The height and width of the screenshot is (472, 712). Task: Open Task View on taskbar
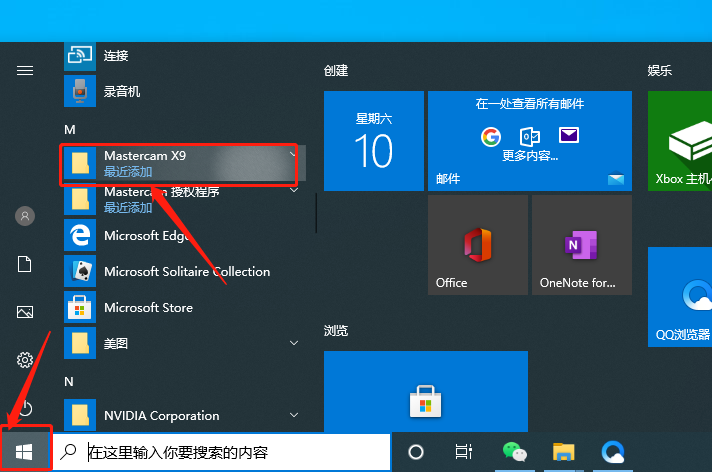pos(464,452)
